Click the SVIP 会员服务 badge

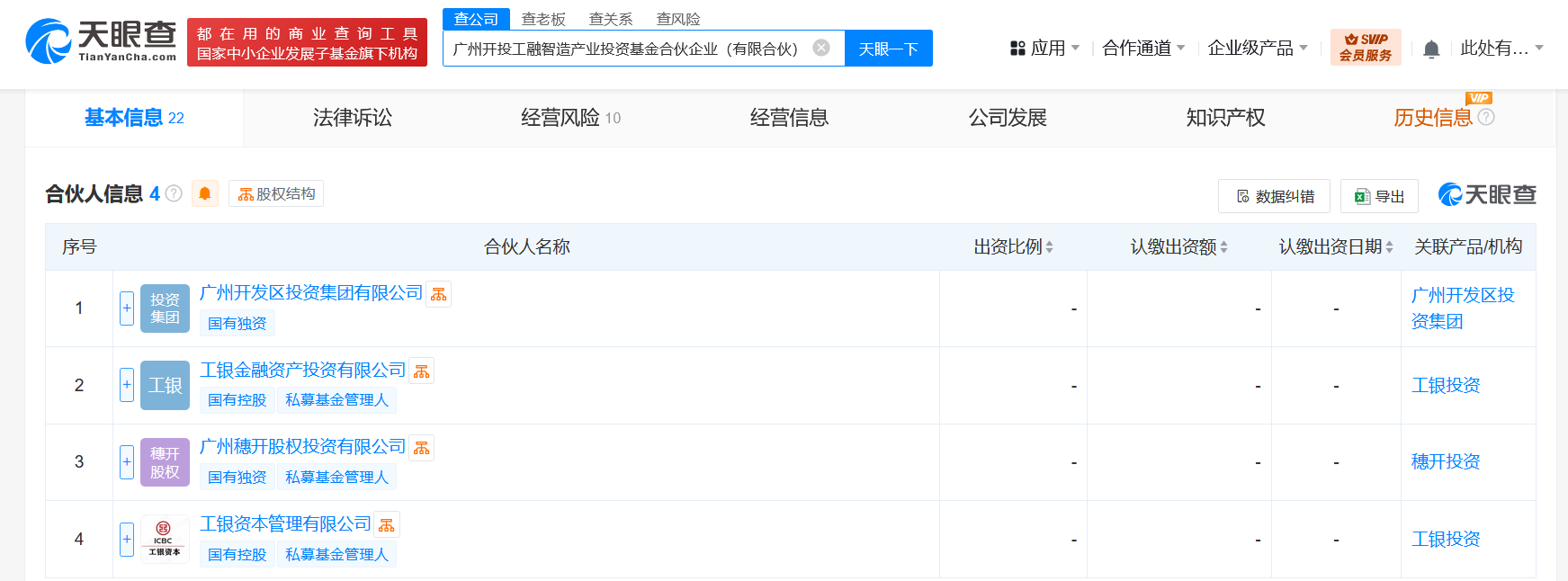tap(1365, 48)
